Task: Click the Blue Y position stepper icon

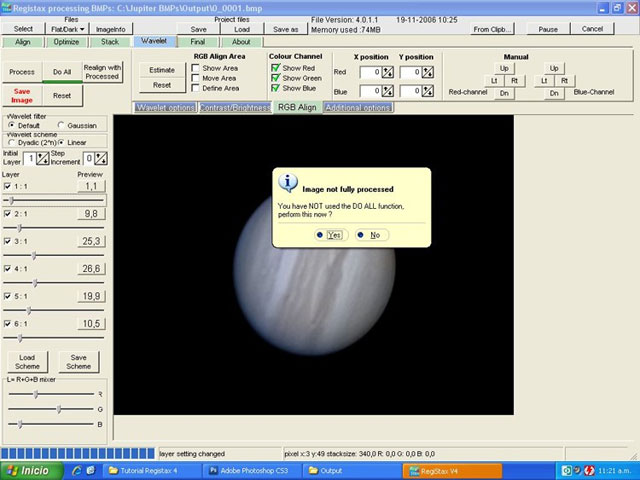Action: [427, 92]
